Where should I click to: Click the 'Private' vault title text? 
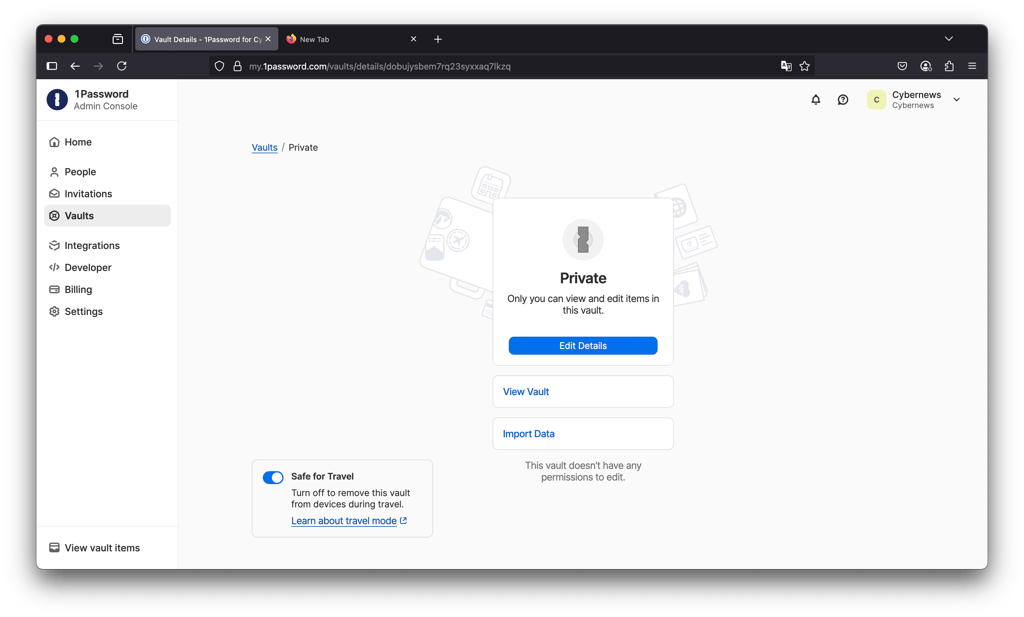pyautogui.click(x=583, y=278)
